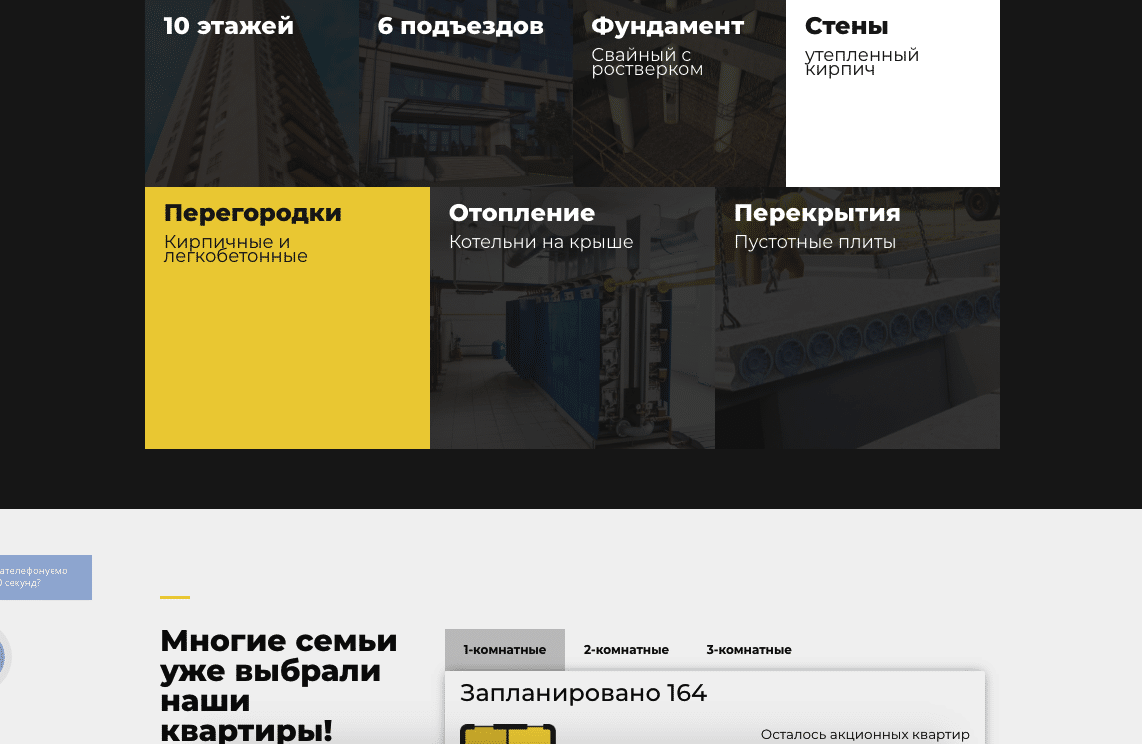Click the blue callback tooltip bubble
The height and width of the screenshot is (744, 1142).
(x=44, y=577)
